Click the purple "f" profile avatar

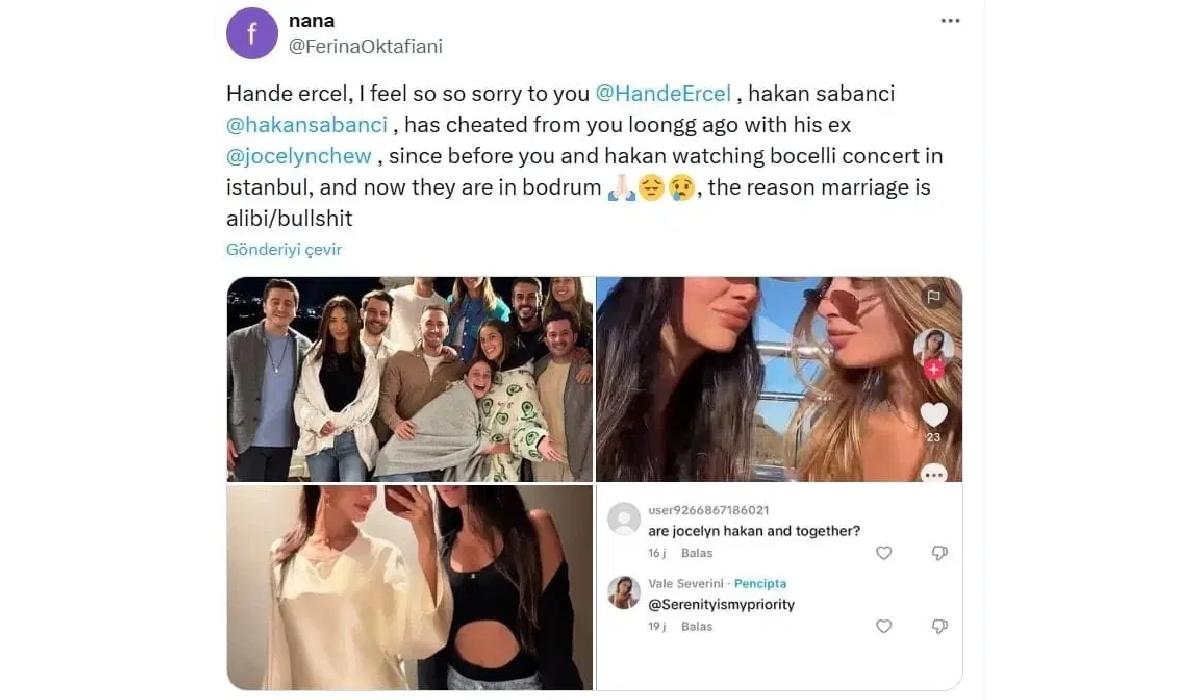[252, 34]
